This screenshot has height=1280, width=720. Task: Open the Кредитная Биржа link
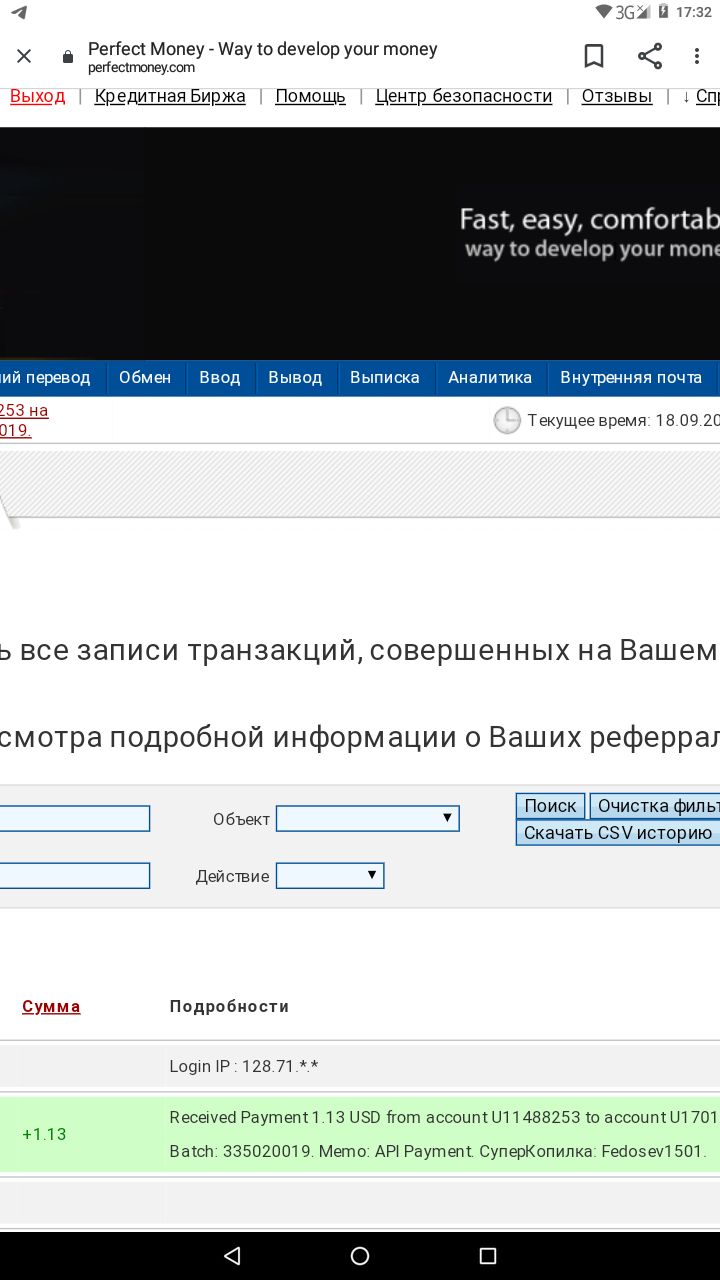(170, 96)
